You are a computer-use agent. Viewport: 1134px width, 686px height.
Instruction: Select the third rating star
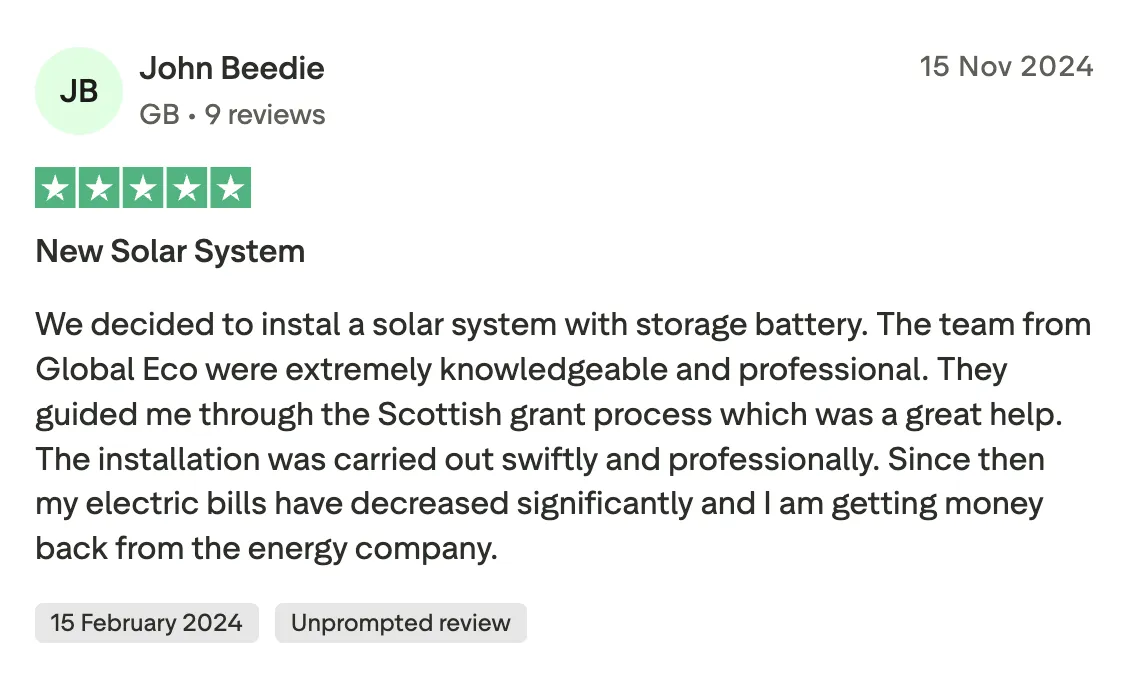pos(143,188)
